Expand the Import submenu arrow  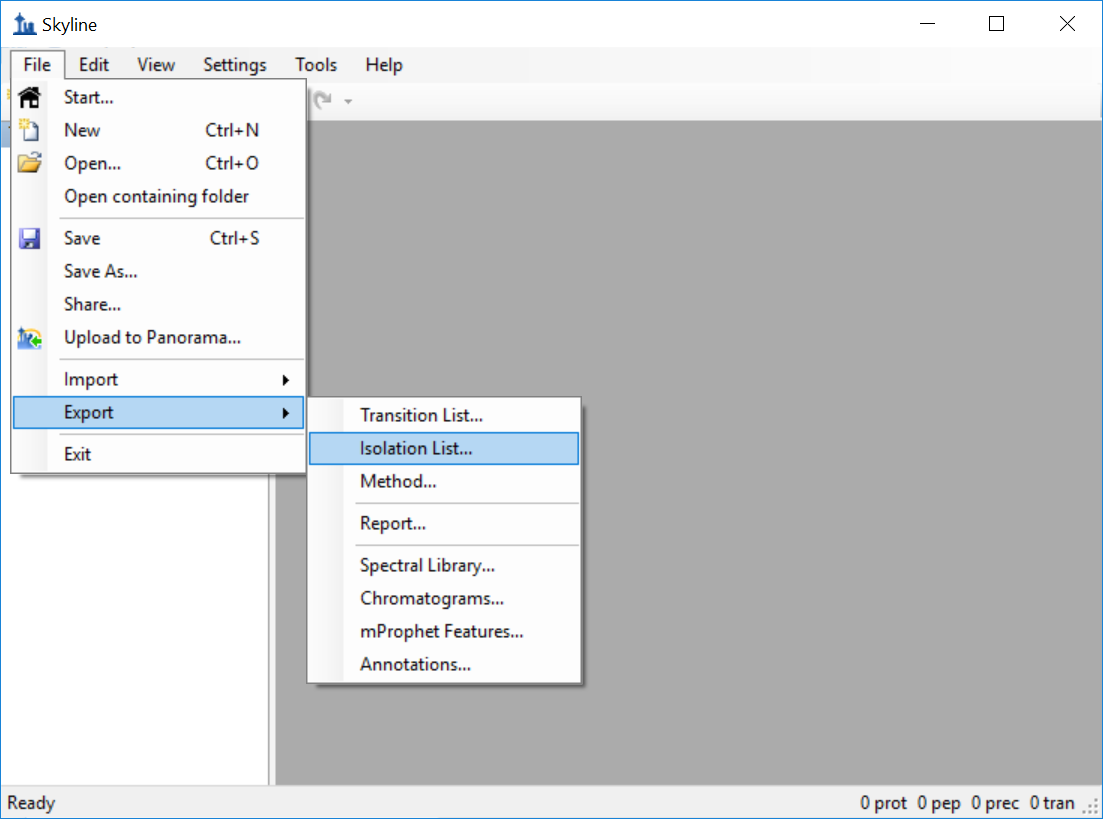pyautogui.click(x=286, y=380)
